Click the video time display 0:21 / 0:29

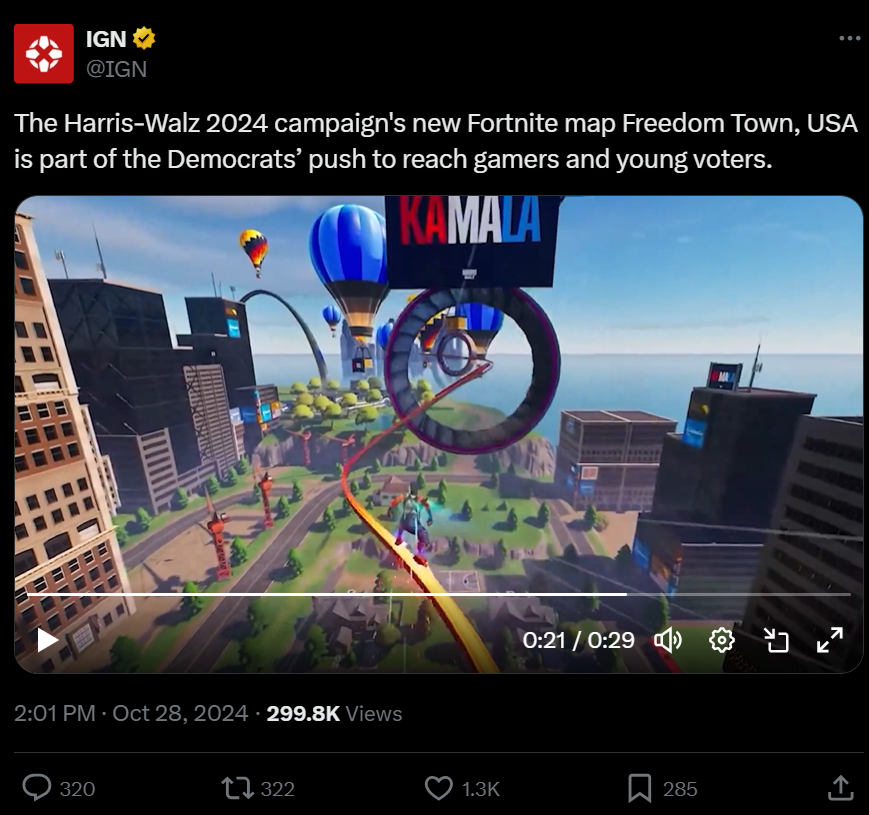point(578,640)
